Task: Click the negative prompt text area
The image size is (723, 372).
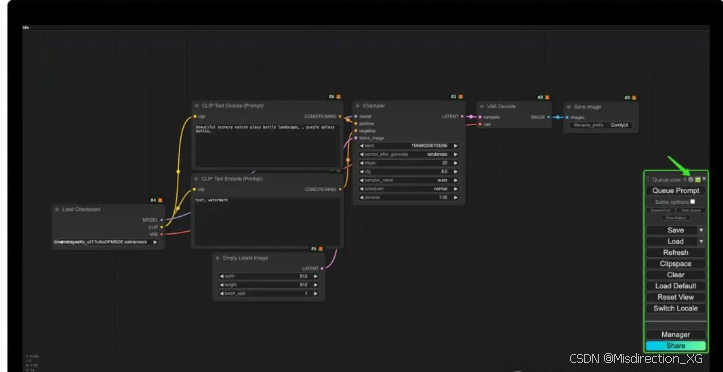Action: pyautogui.click(x=267, y=221)
